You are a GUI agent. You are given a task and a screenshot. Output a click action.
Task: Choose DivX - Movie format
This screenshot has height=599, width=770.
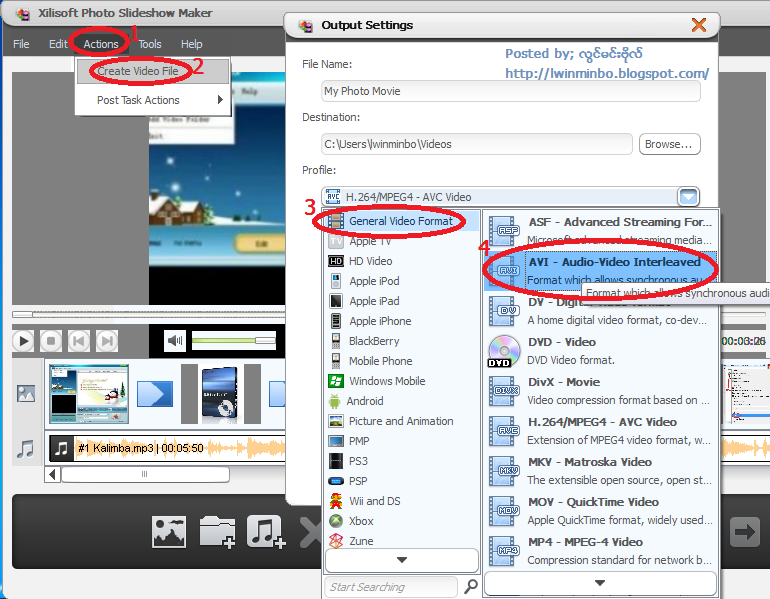point(600,391)
